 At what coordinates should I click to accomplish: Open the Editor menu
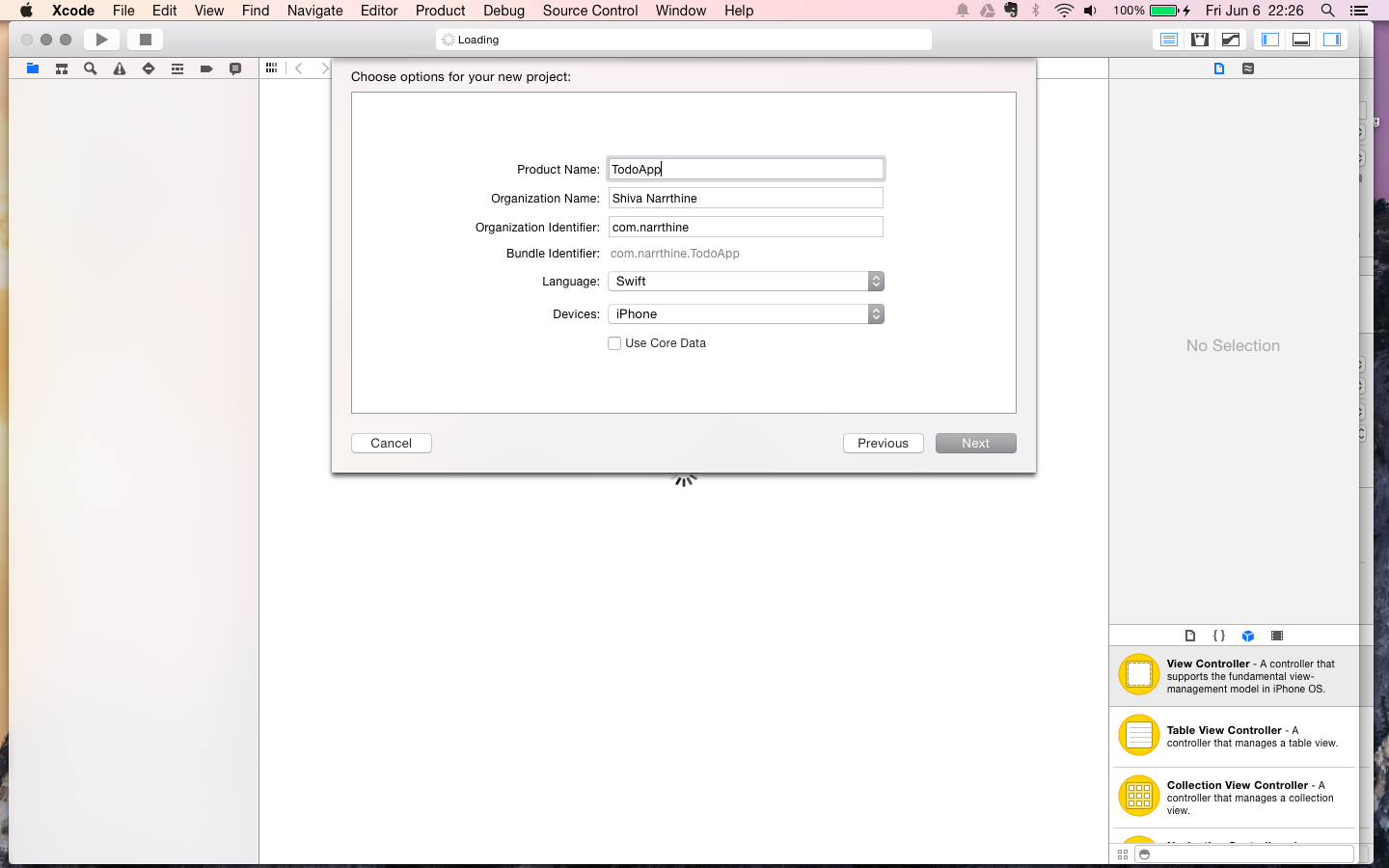[x=379, y=11]
